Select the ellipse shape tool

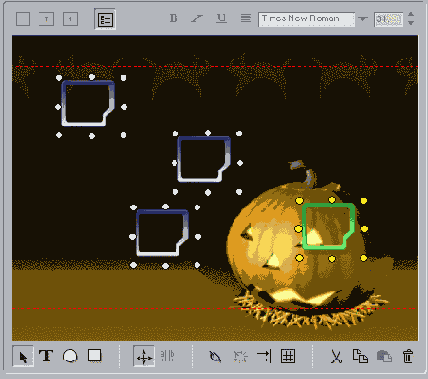[70, 356]
